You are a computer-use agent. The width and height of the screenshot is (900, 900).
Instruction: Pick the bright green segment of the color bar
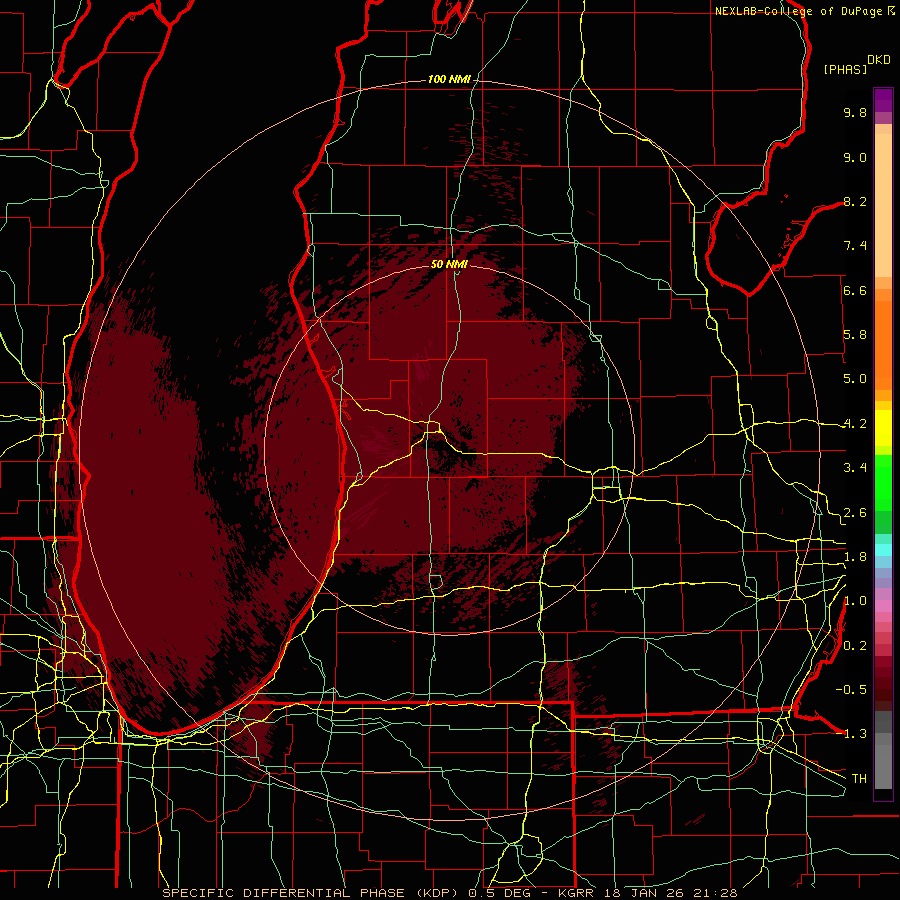pos(883,485)
